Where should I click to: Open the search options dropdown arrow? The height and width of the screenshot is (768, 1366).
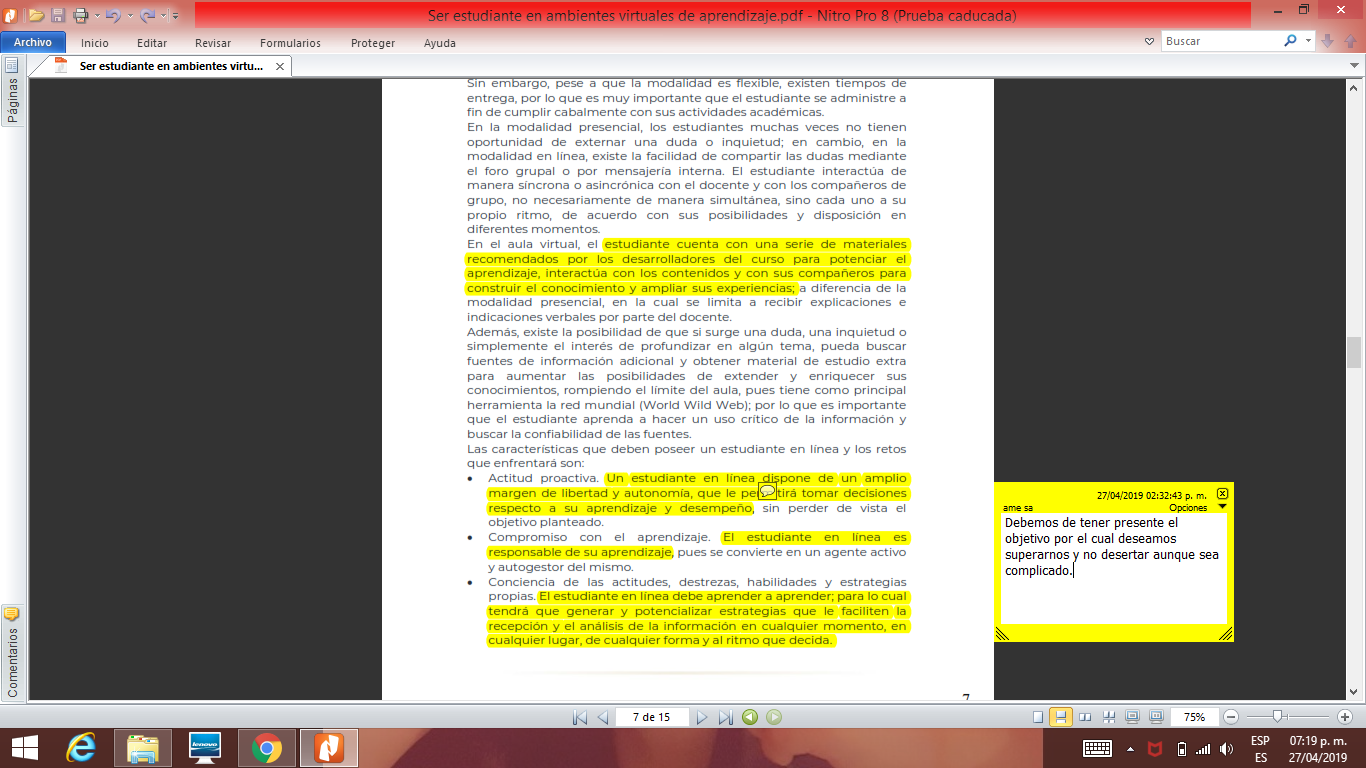tap(1309, 41)
